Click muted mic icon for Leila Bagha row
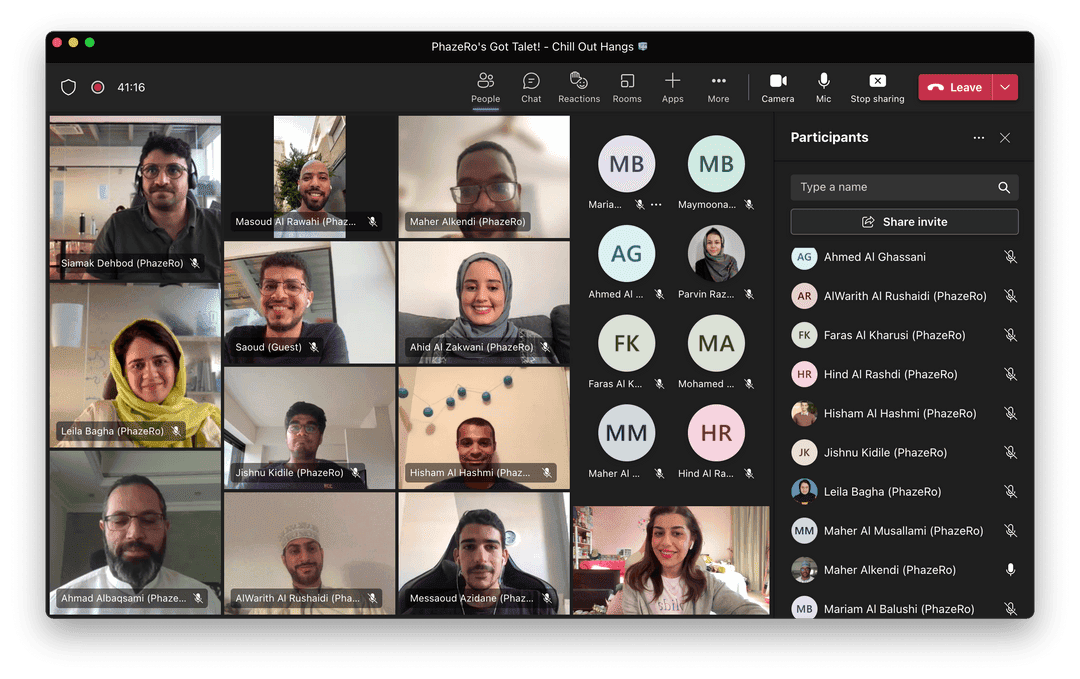The image size is (1080, 679). coord(1010,492)
